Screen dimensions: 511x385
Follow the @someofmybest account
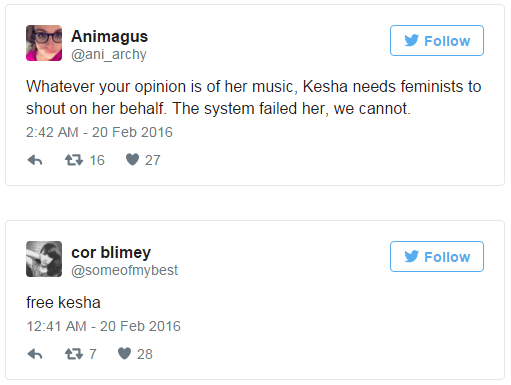[437, 256]
